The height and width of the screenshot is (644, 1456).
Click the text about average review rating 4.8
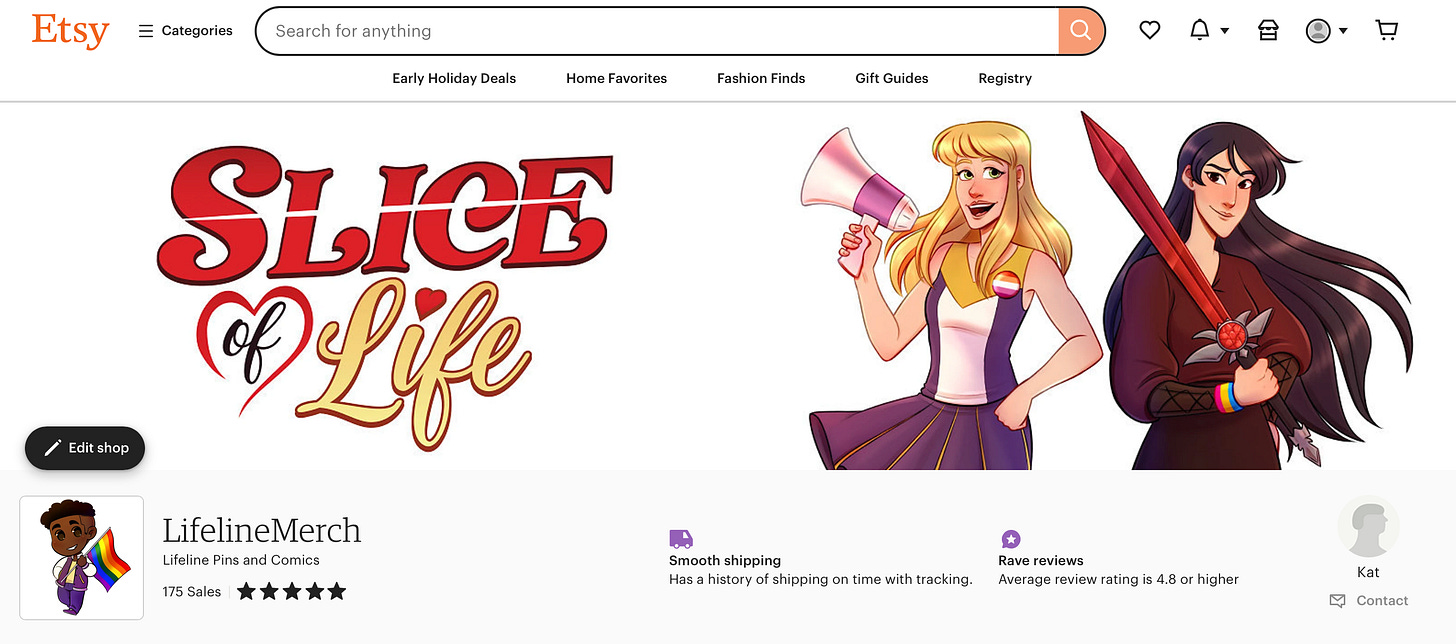(1118, 579)
